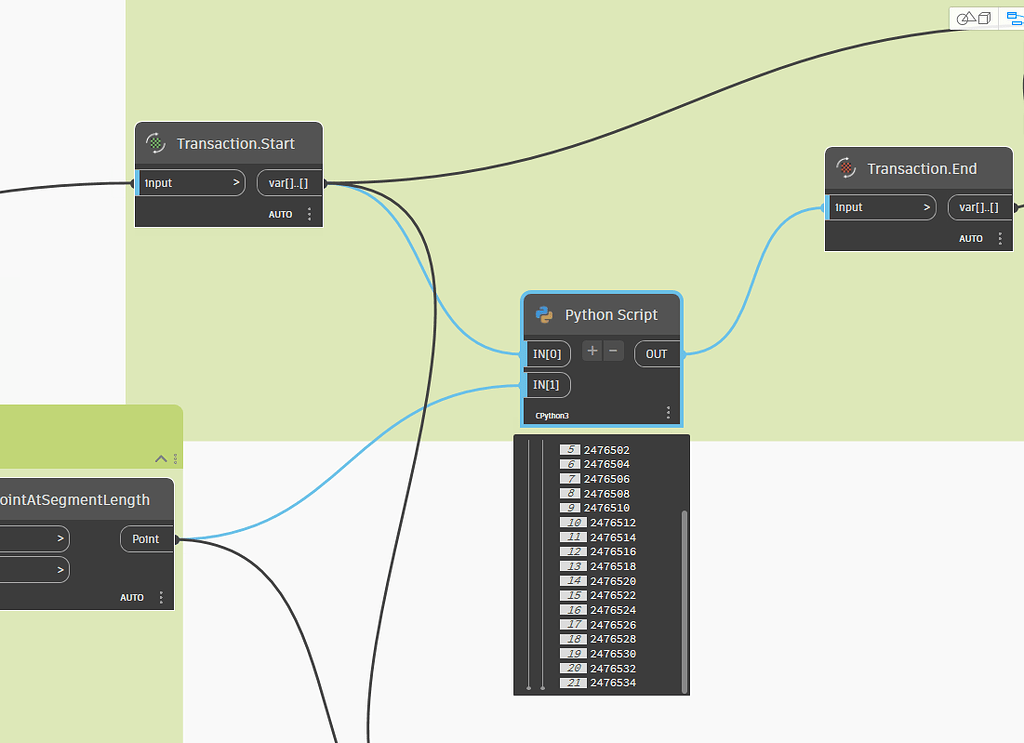Toggle AUTO lacing on PointAtSegmentLength node
The height and width of the screenshot is (743, 1024).
click(131, 597)
